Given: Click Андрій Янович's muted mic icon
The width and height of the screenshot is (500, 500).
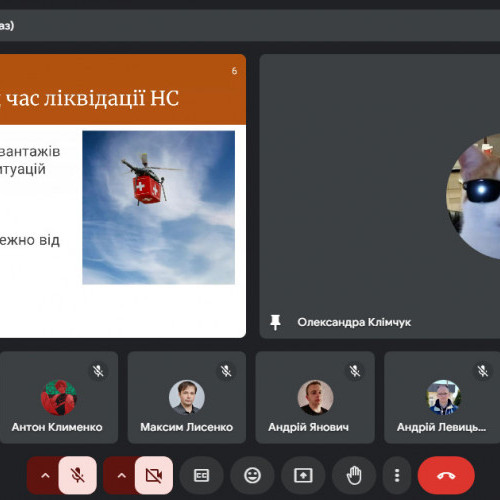Looking at the screenshot, I should coord(355,371).
